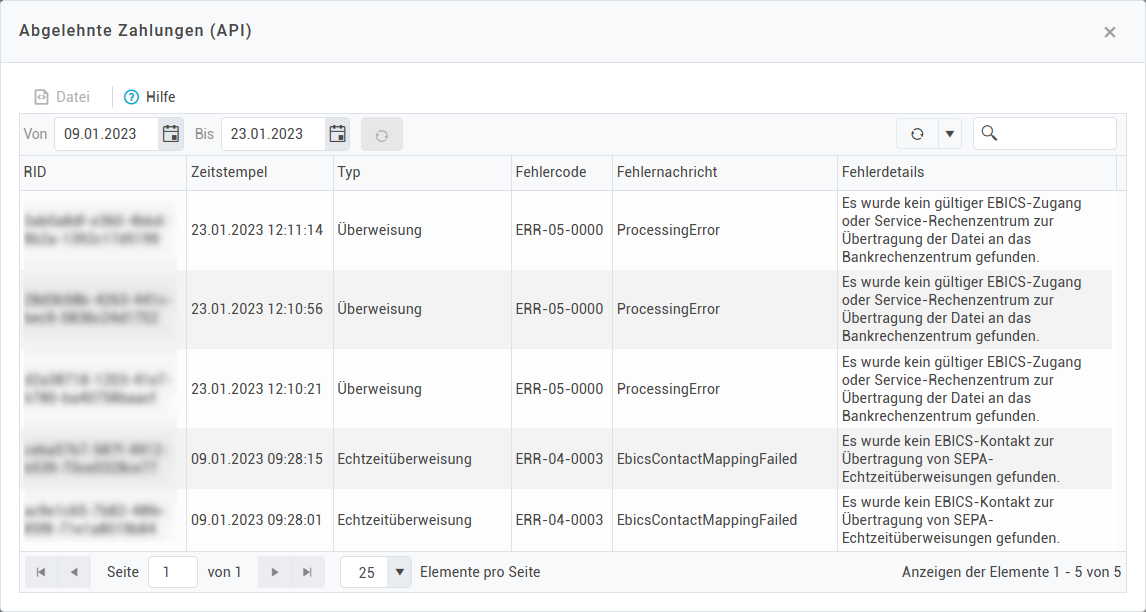
Task: Open the Von date calendar picker
Action: [x=171, y=134]
